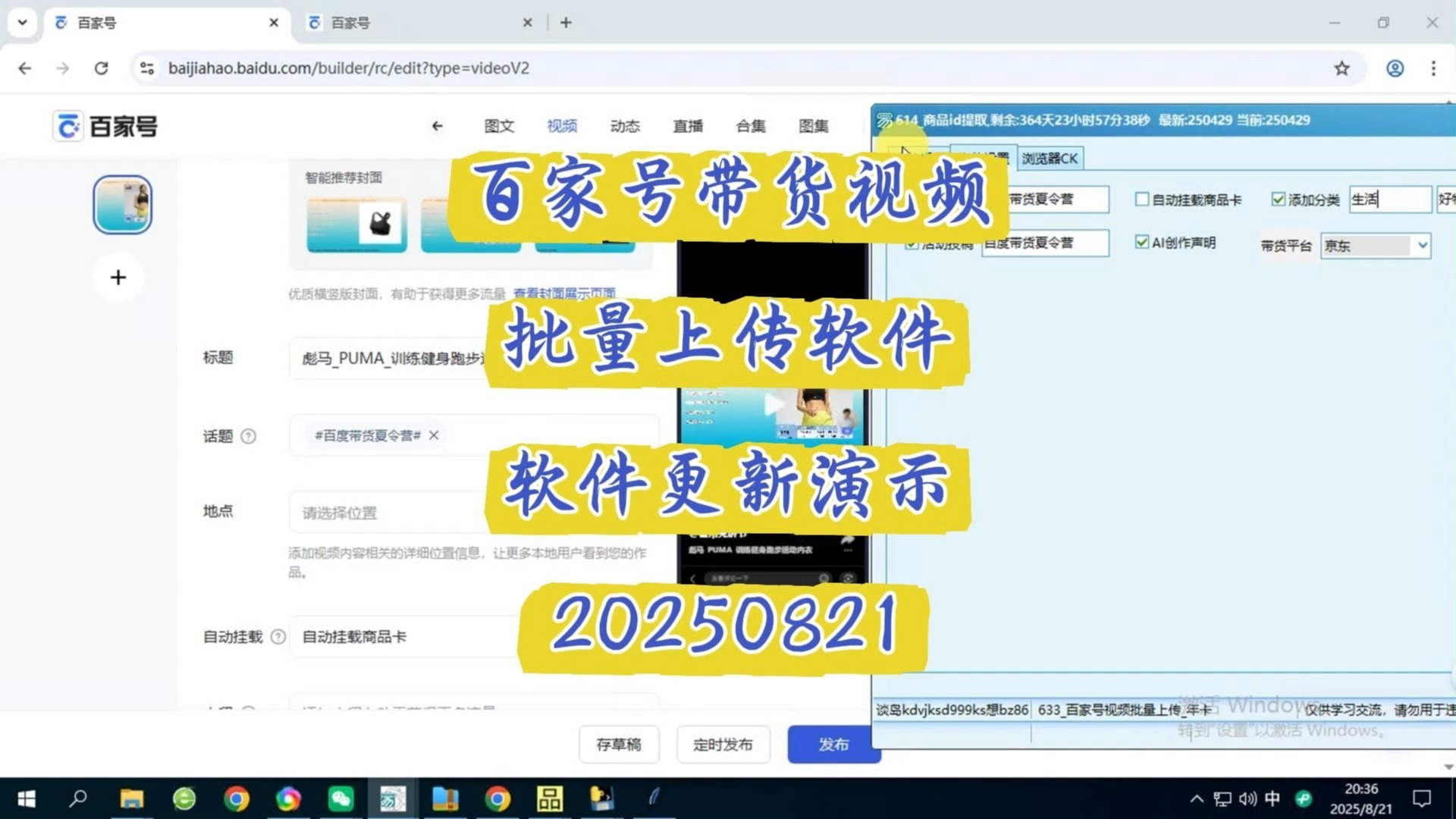The image size is (1456, 819).
Task: Open Windows taskbar search
Action: pos(78,799)
